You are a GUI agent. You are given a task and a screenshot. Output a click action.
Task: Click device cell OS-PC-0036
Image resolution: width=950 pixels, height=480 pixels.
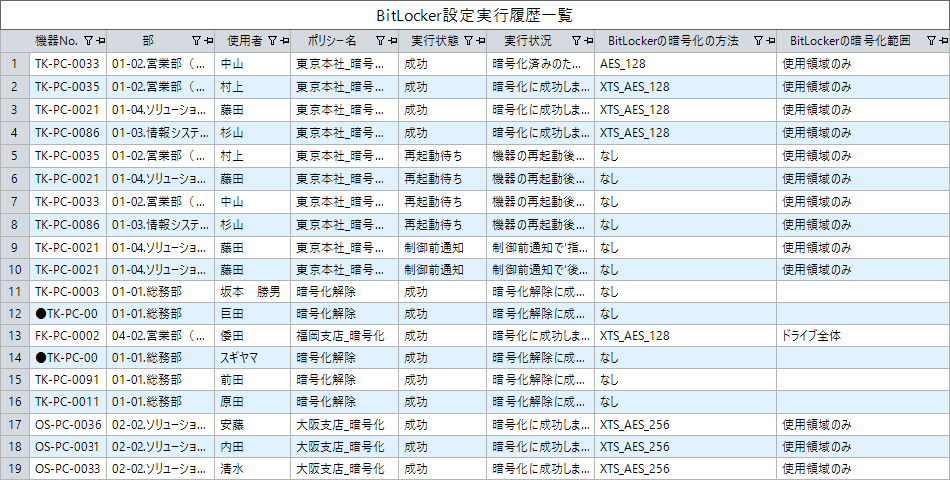[68, 424]
